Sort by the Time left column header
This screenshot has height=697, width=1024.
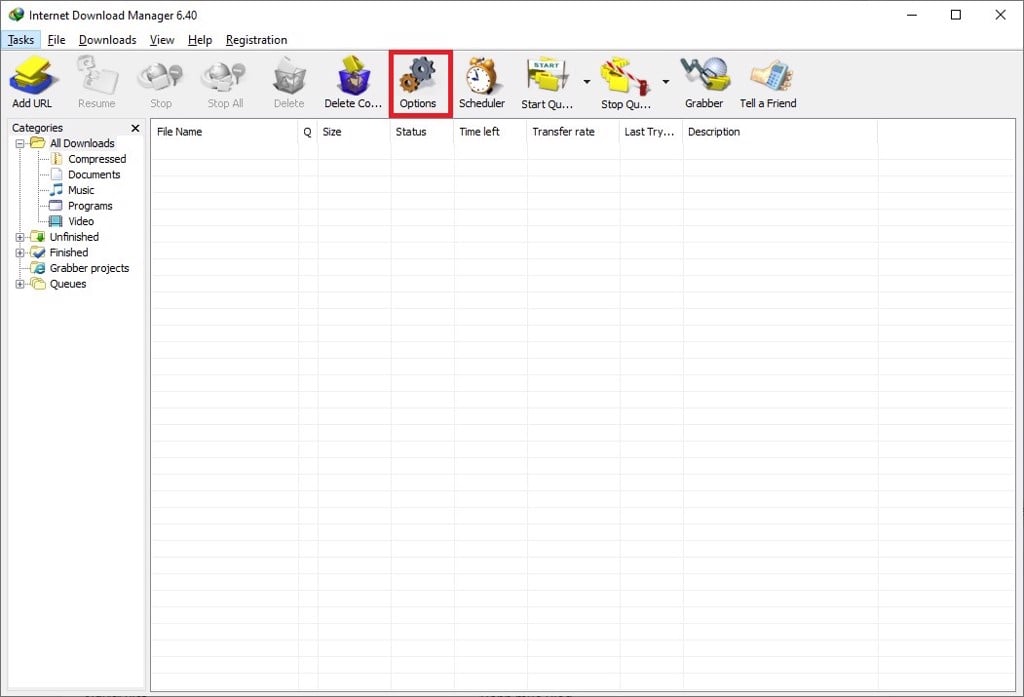click(x=490, y=132)
